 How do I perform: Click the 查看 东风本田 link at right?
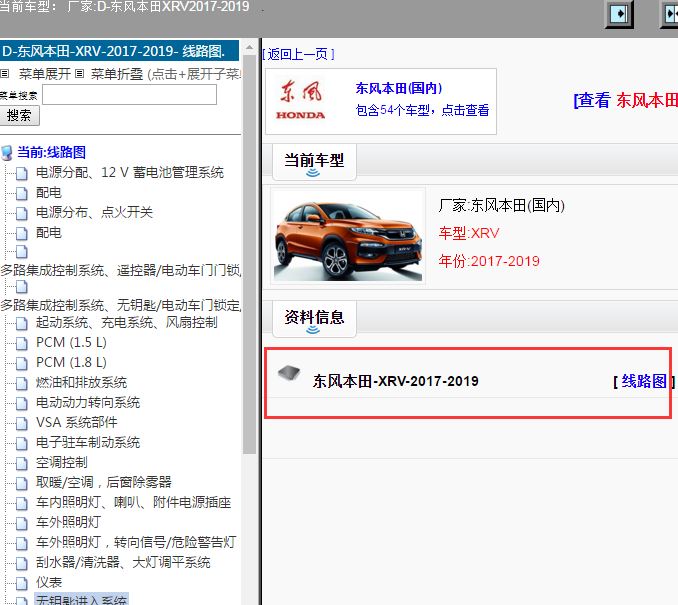625,100
